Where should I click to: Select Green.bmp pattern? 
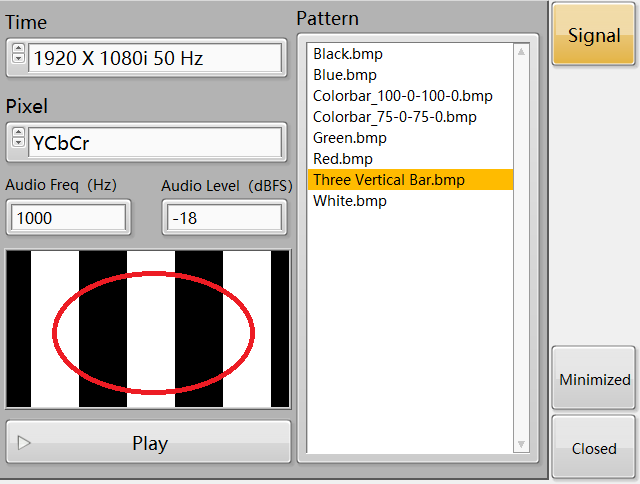coord(349,138)
